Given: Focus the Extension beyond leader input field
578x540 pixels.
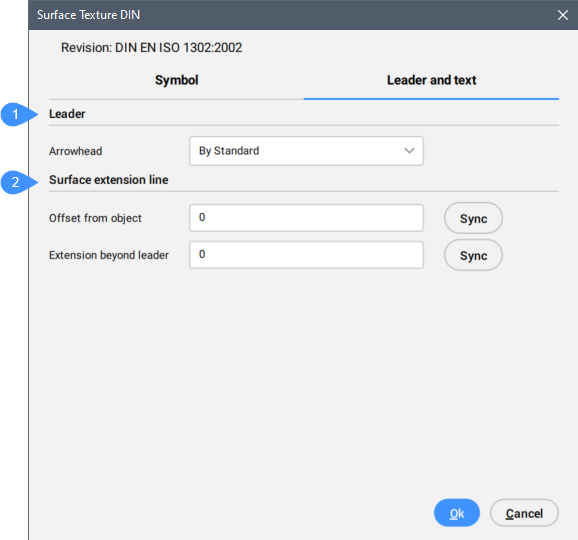Looking at the screenshot, I should (x=306, y=255).
